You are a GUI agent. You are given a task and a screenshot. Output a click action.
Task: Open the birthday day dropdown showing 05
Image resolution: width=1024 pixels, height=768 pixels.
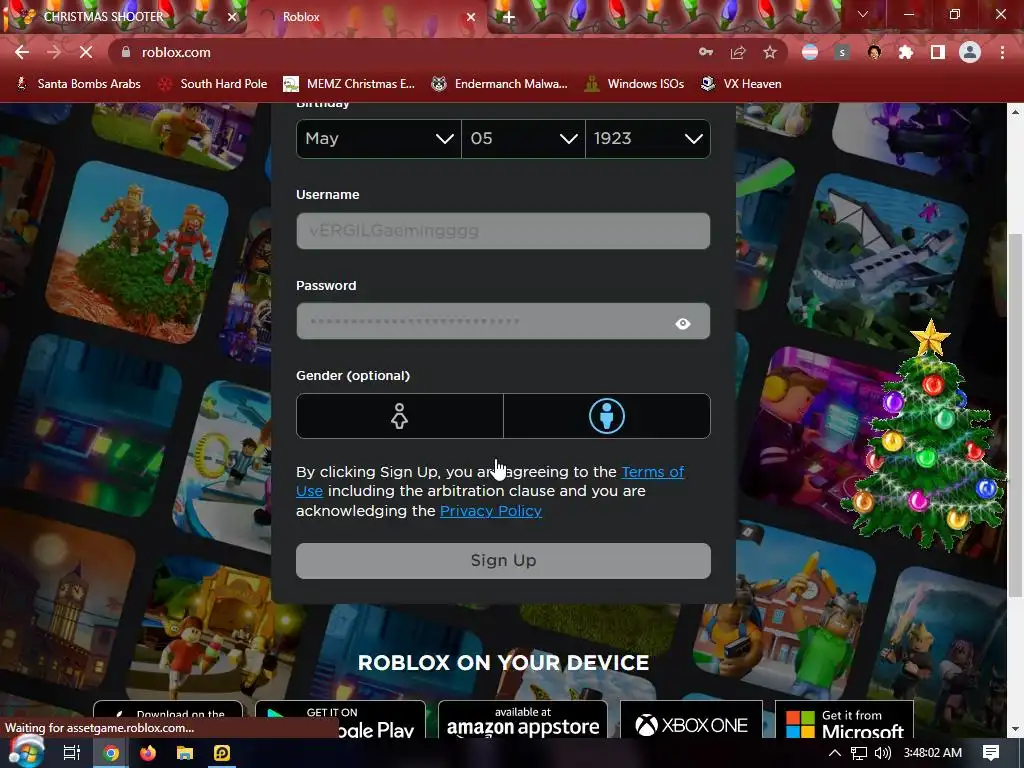[523, 138]
